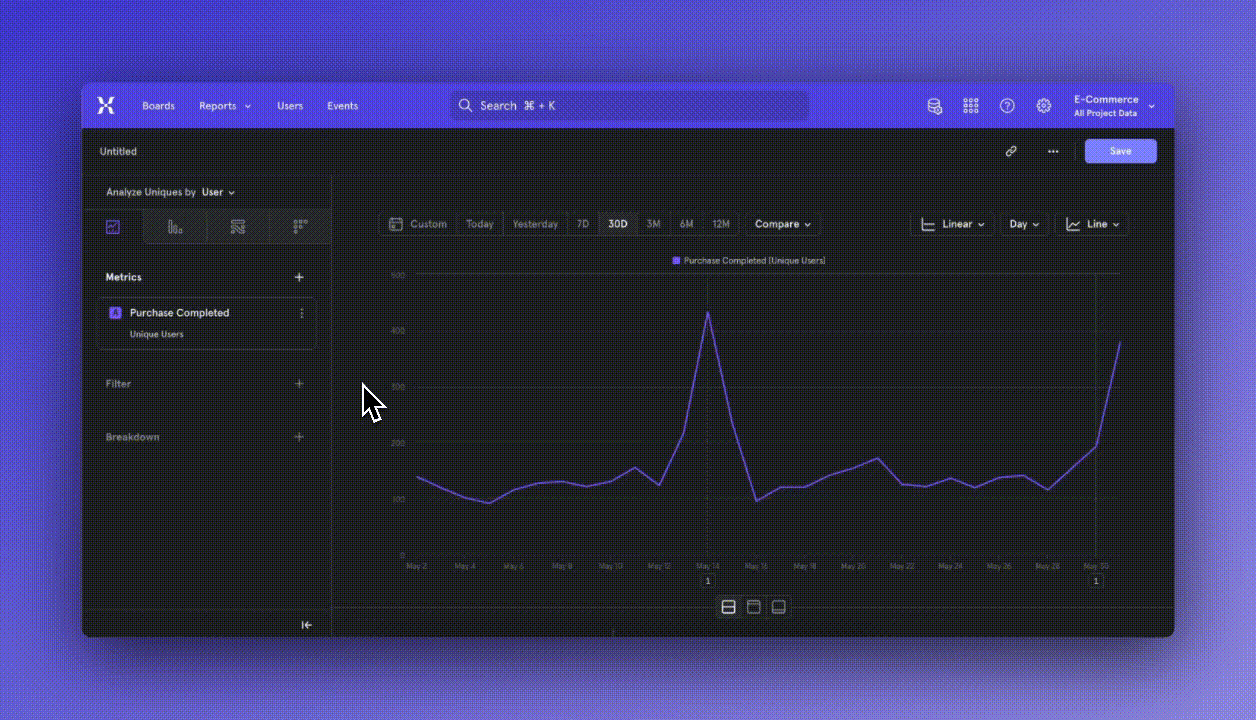Copy report link with chain icon
The width and height of the screenshot is (1256, 720).
[1011, 152]
